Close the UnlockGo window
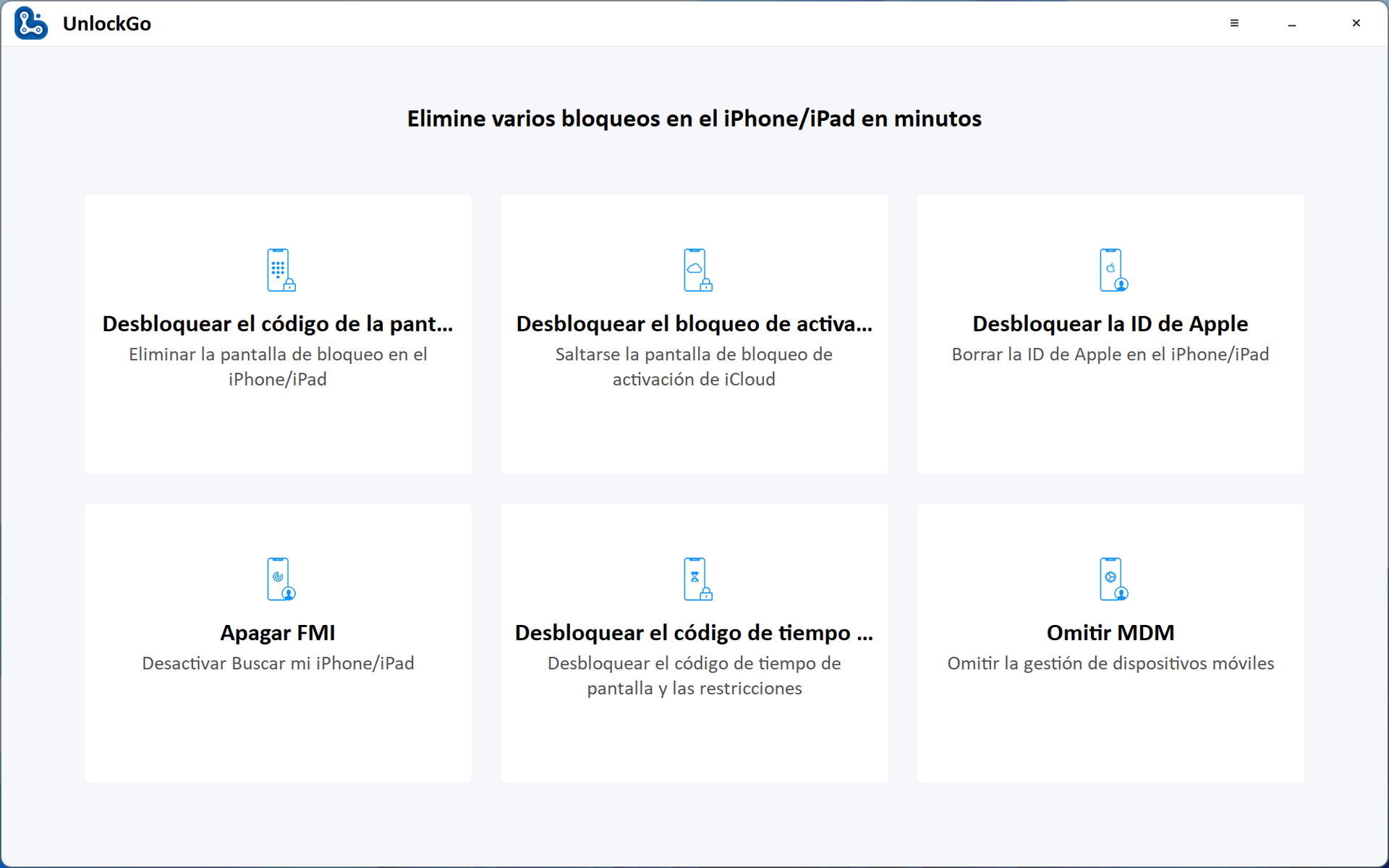 [x=1356, y=23]
